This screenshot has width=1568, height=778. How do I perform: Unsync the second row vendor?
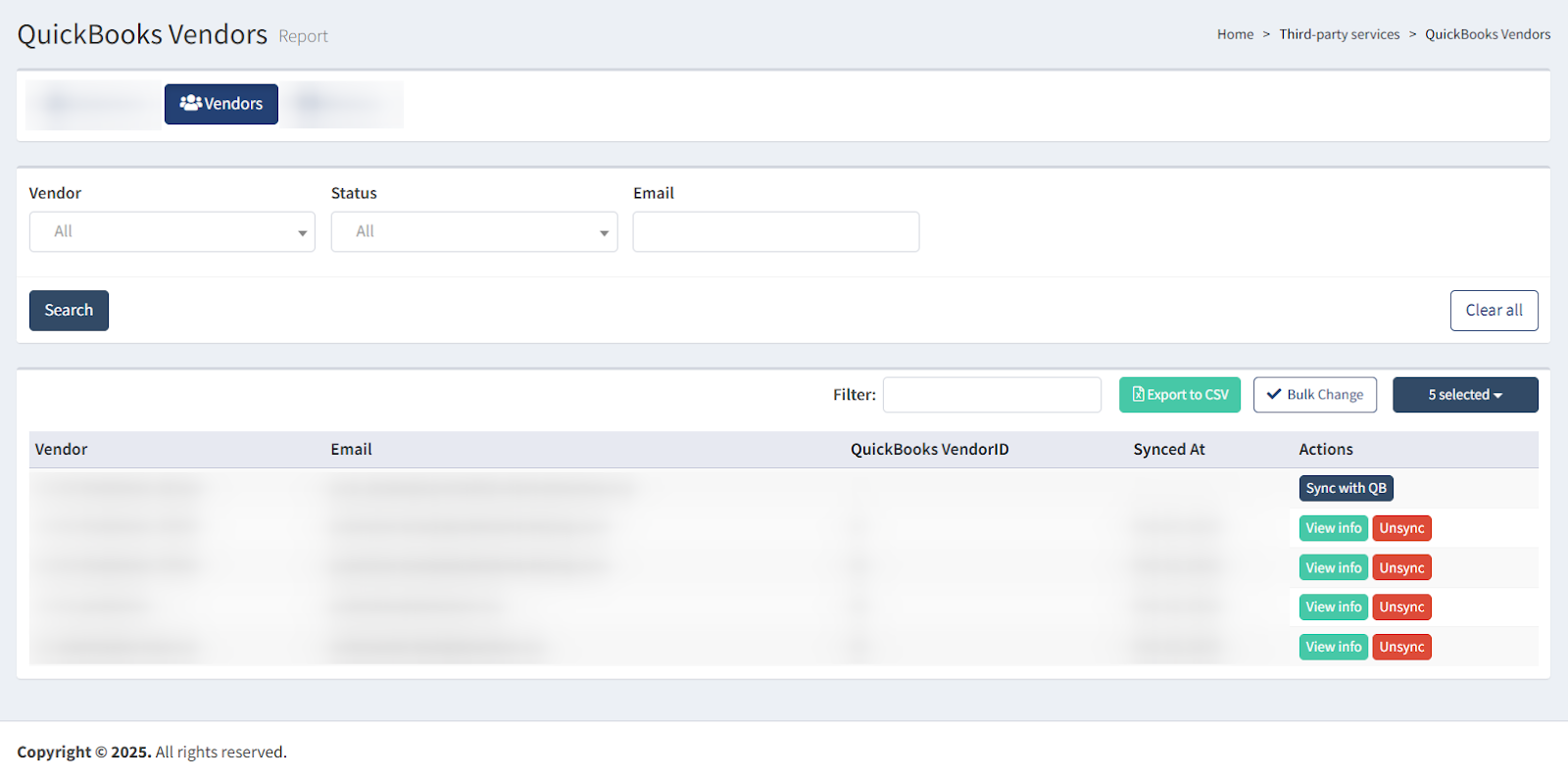(1401, 528)
